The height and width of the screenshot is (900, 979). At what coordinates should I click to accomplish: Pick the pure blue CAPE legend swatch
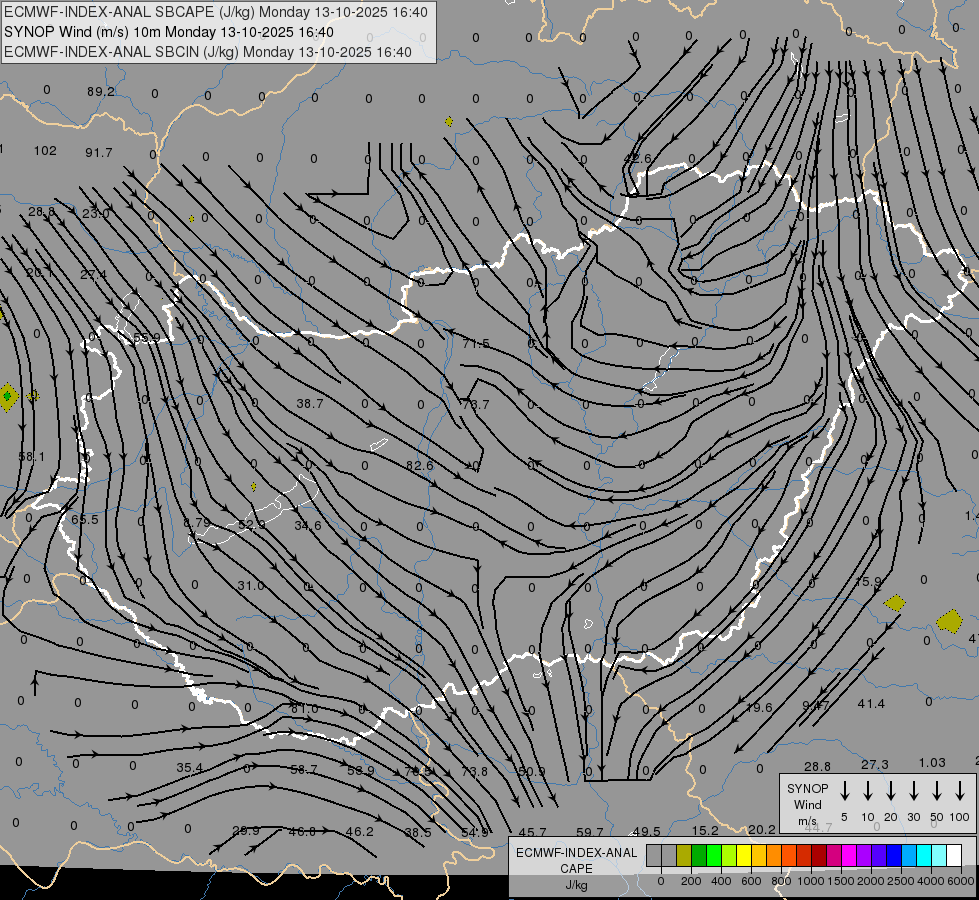click(x=893, y=856)
